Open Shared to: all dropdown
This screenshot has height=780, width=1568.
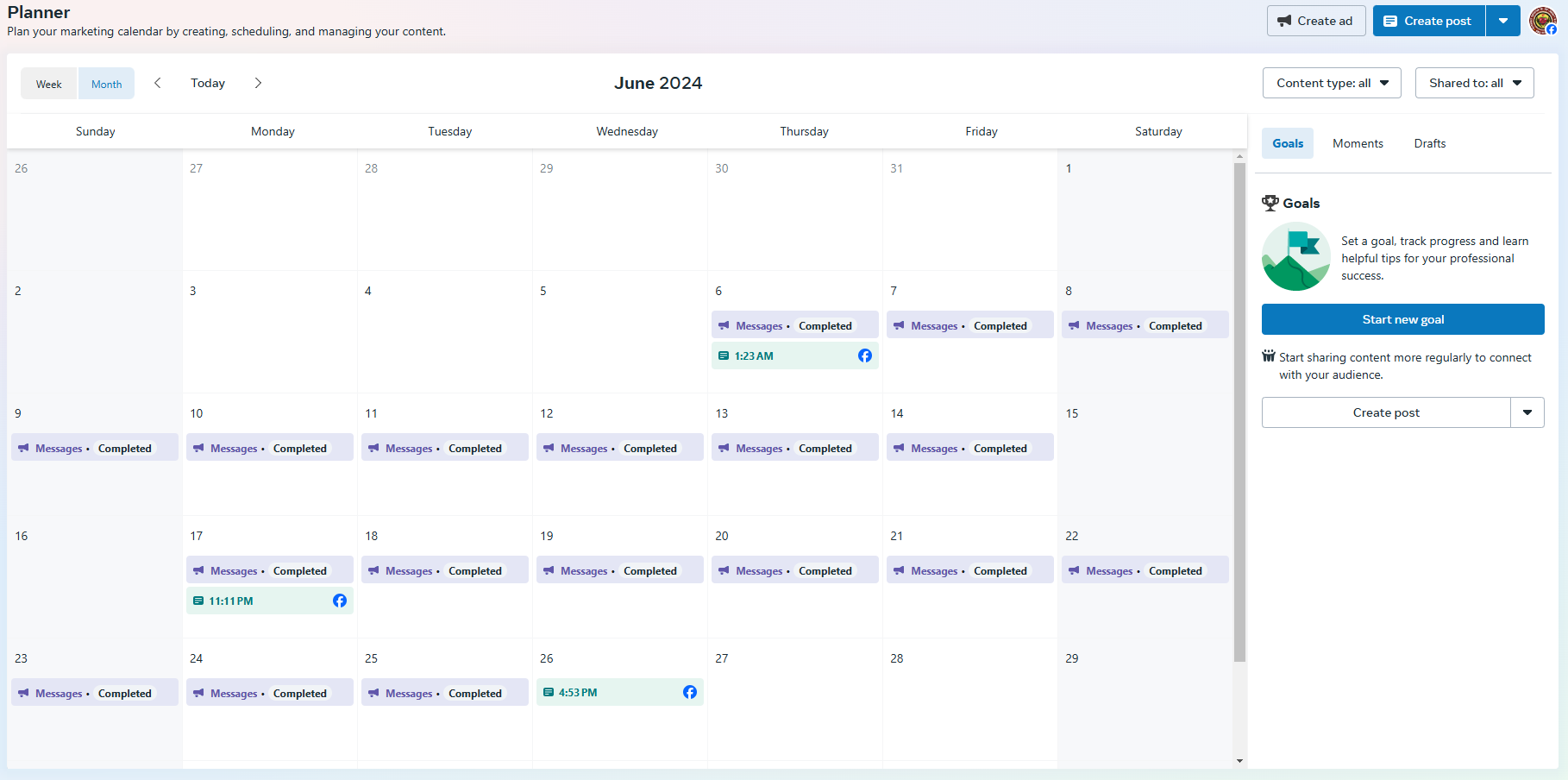click(x=1474, y=83)
